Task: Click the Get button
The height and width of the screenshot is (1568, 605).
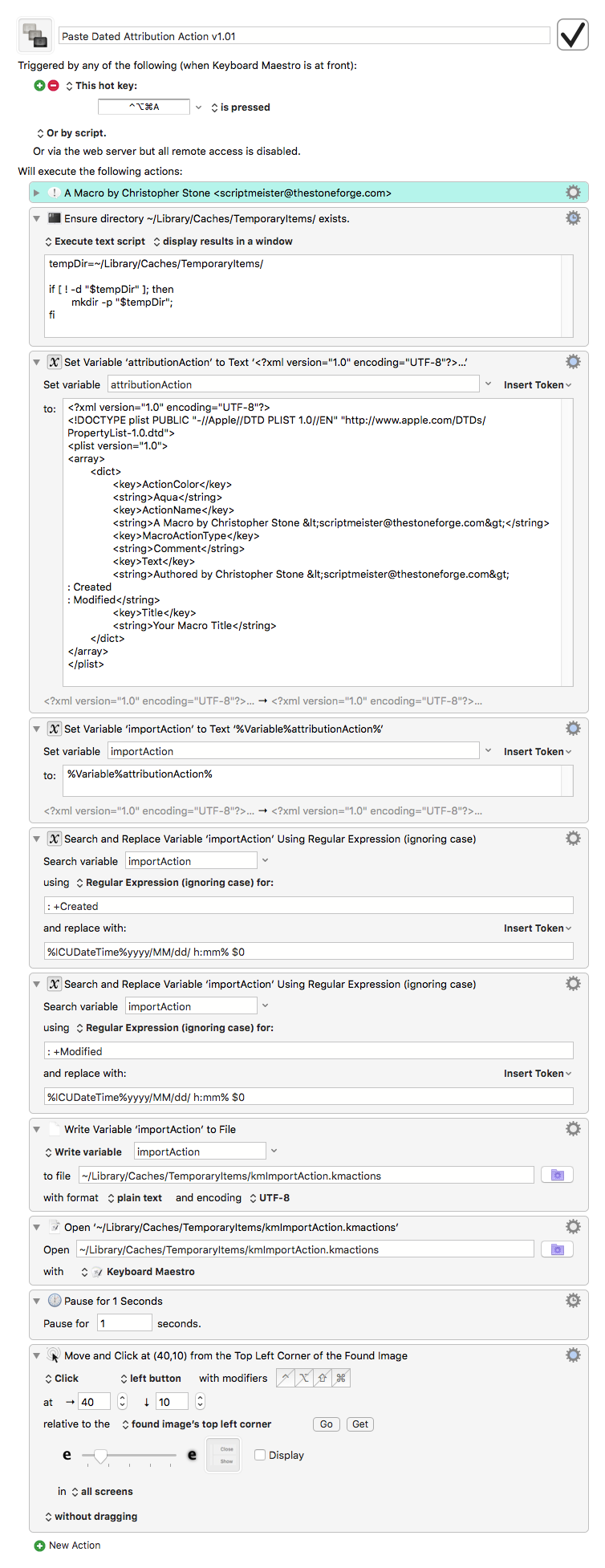Action: [x=360, y=1424]
